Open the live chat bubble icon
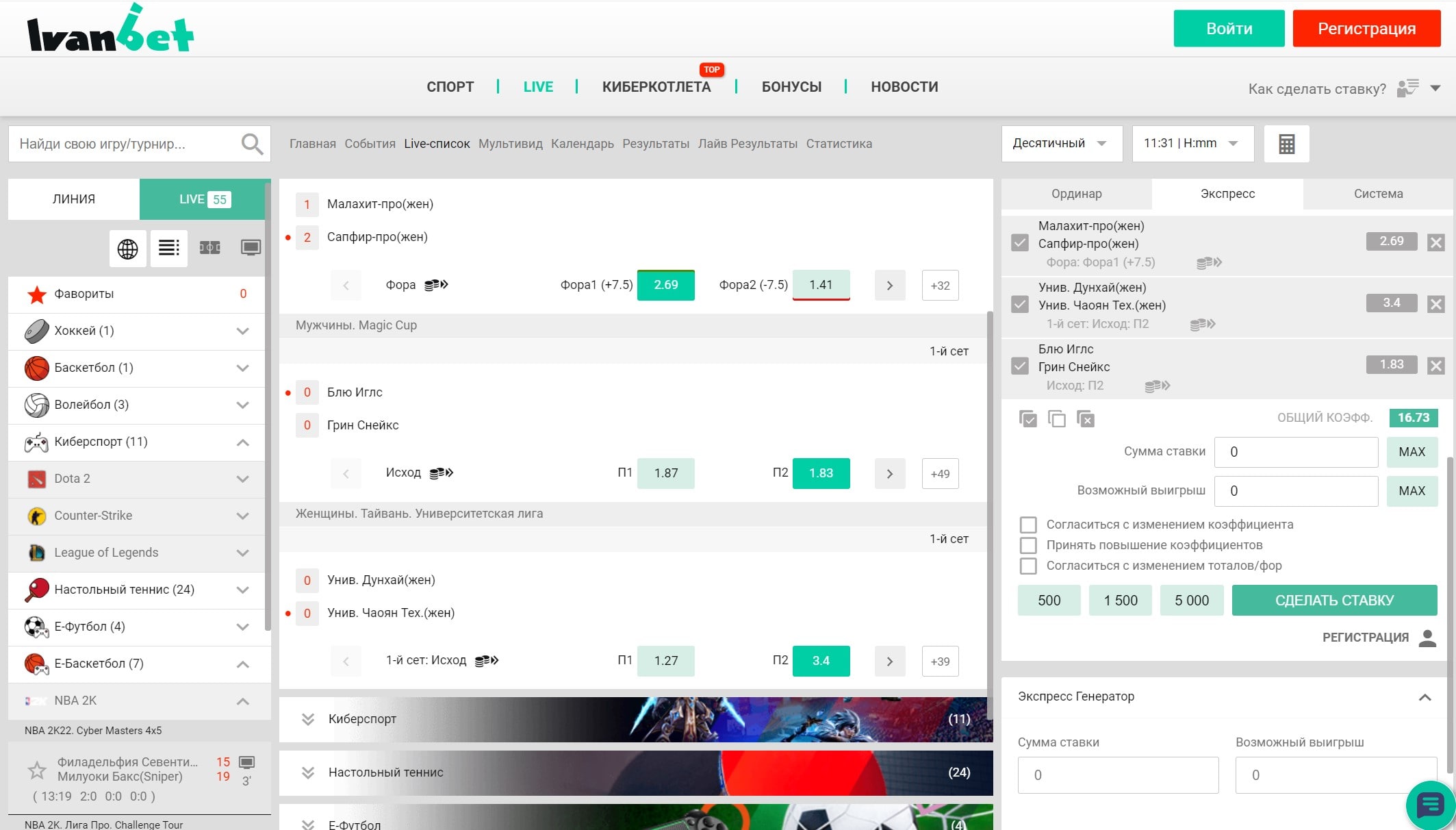The height and width of the screenshot is (830, 1456). click(x=1430, y=805)
